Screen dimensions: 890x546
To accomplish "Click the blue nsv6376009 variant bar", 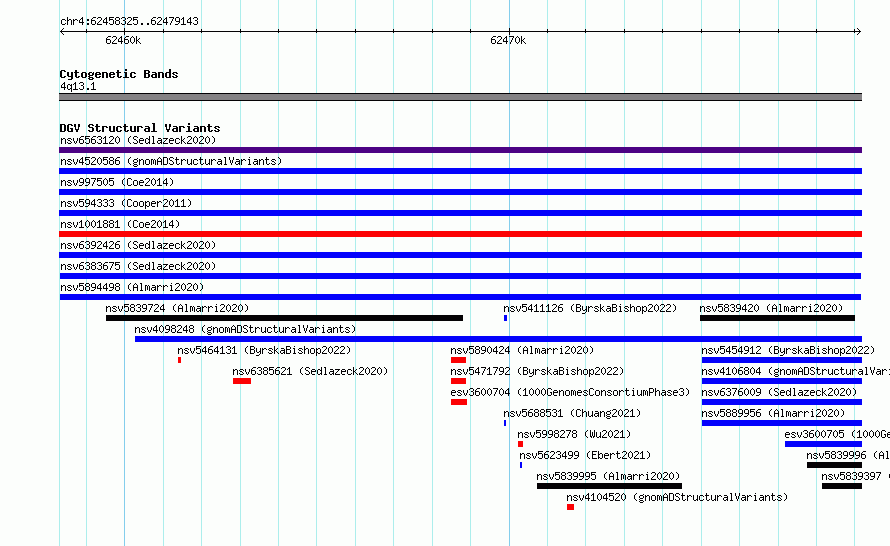I will (x=782, y=402).
